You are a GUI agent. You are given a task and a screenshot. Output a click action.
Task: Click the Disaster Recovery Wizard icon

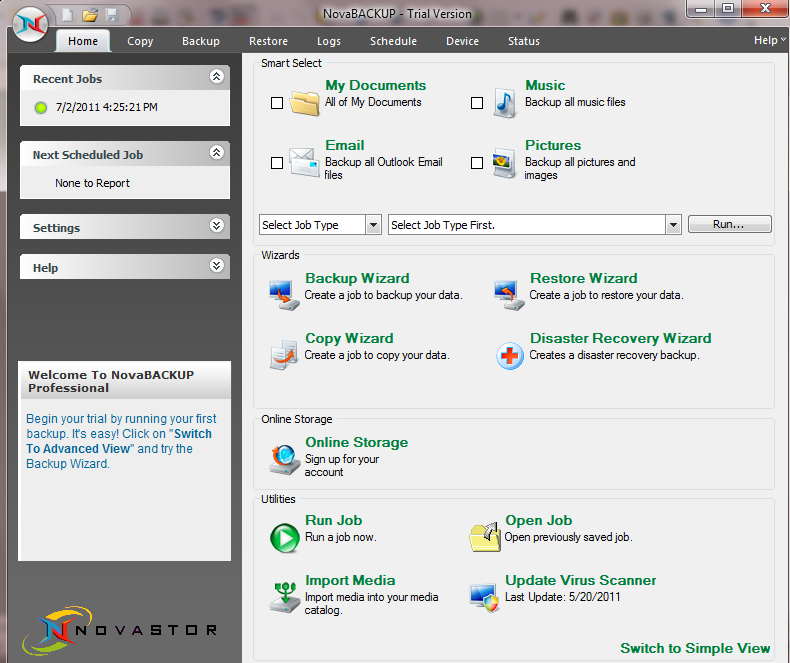(x=510, y=355)
